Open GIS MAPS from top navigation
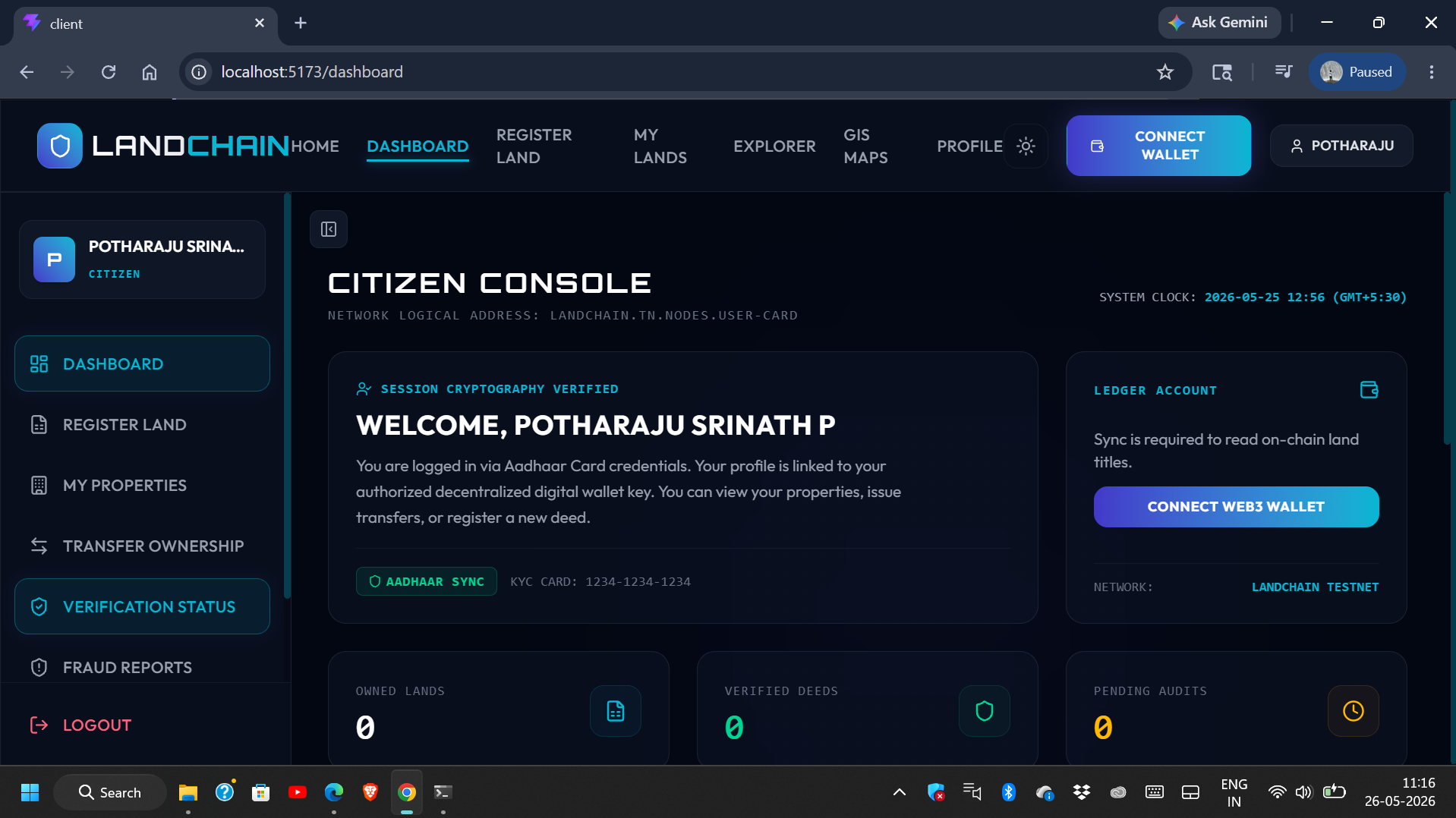The image size is (1456, 818). coord(865,146)
